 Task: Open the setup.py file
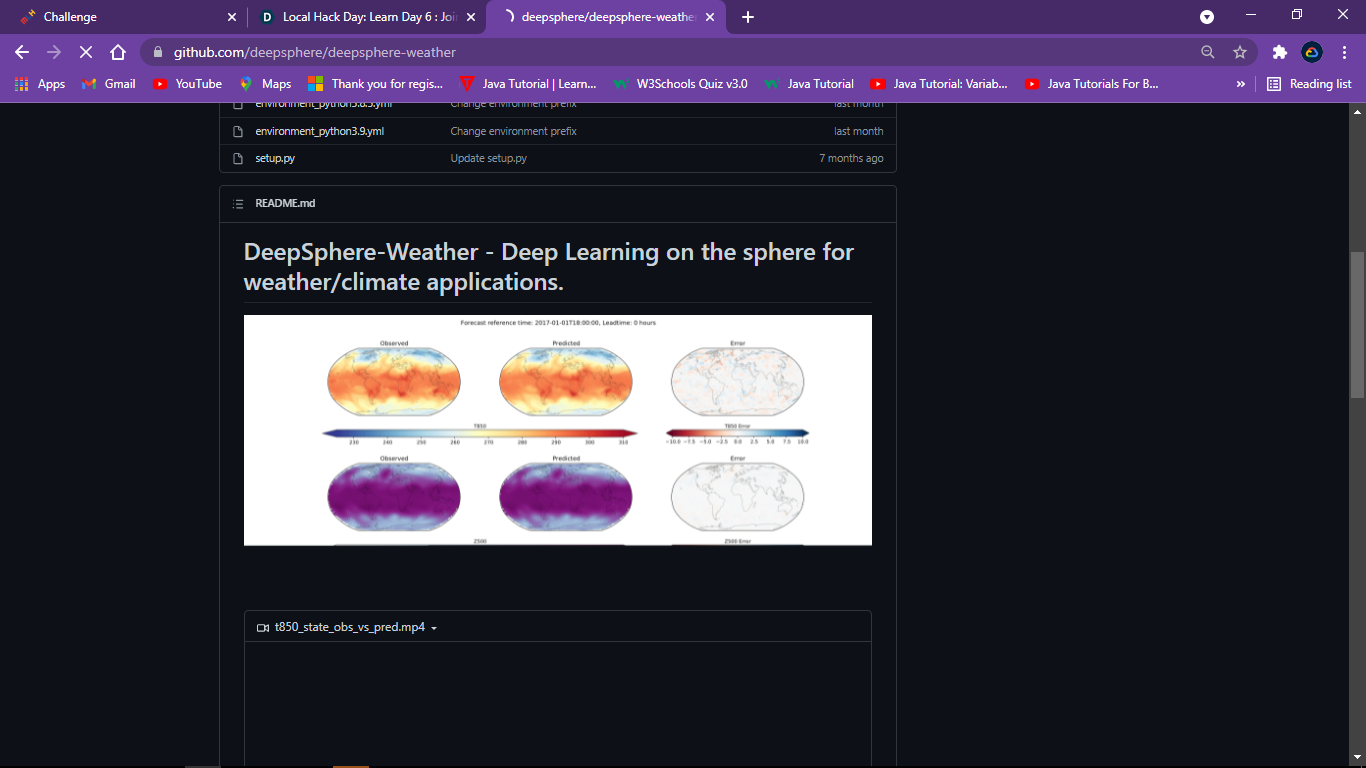275,158
